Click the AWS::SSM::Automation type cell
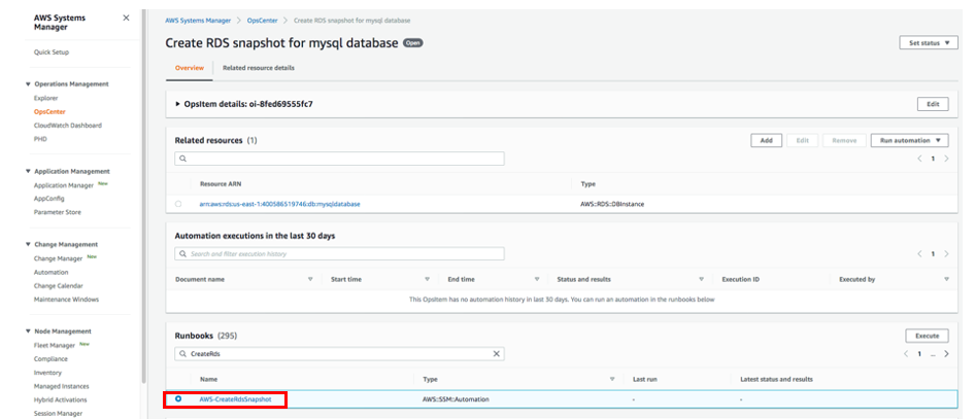This screenshot has width=977, height=420. pyautogui.click(x=456, y=399)
